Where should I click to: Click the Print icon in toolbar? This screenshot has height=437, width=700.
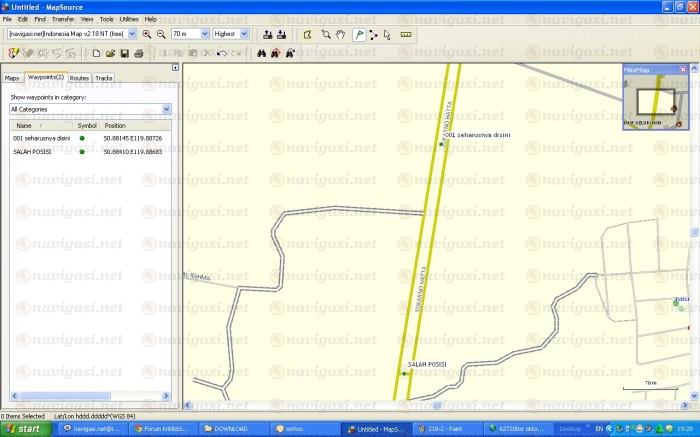(138, 52)
